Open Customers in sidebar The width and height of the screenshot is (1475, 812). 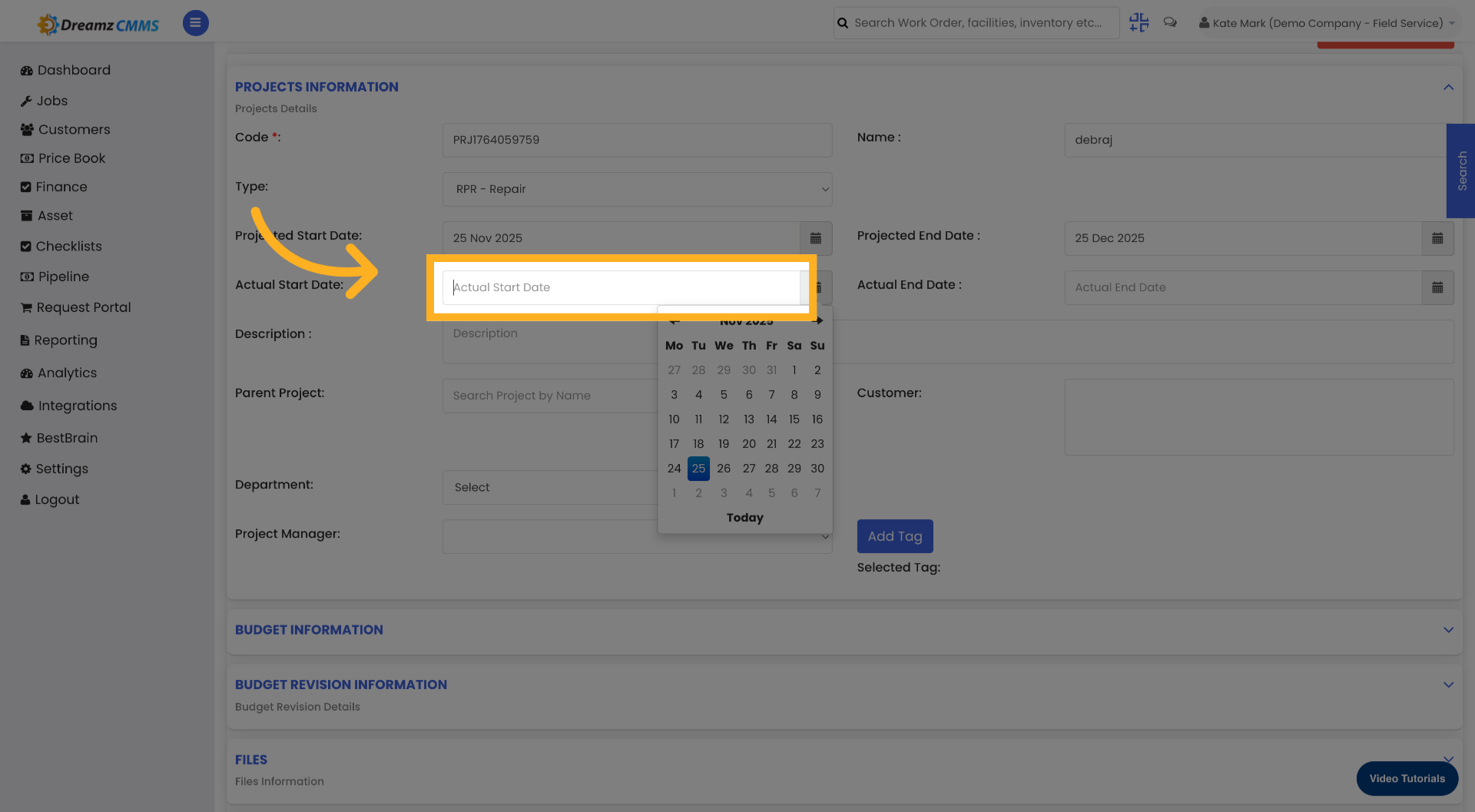(x=66, y=130)
